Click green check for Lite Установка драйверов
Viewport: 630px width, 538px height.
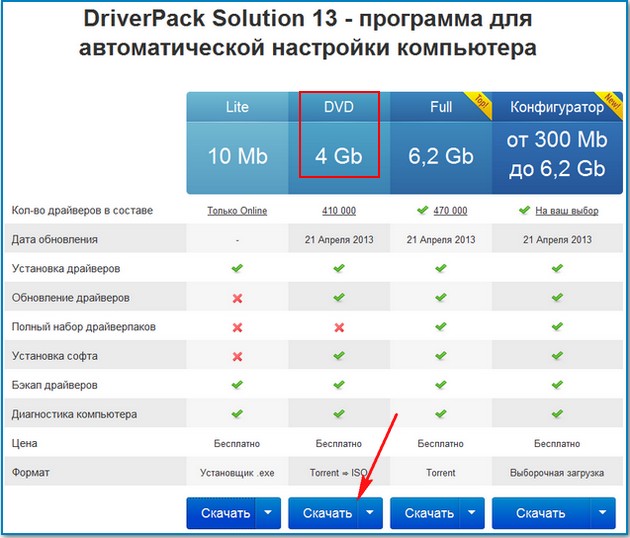tap(237, 269)
